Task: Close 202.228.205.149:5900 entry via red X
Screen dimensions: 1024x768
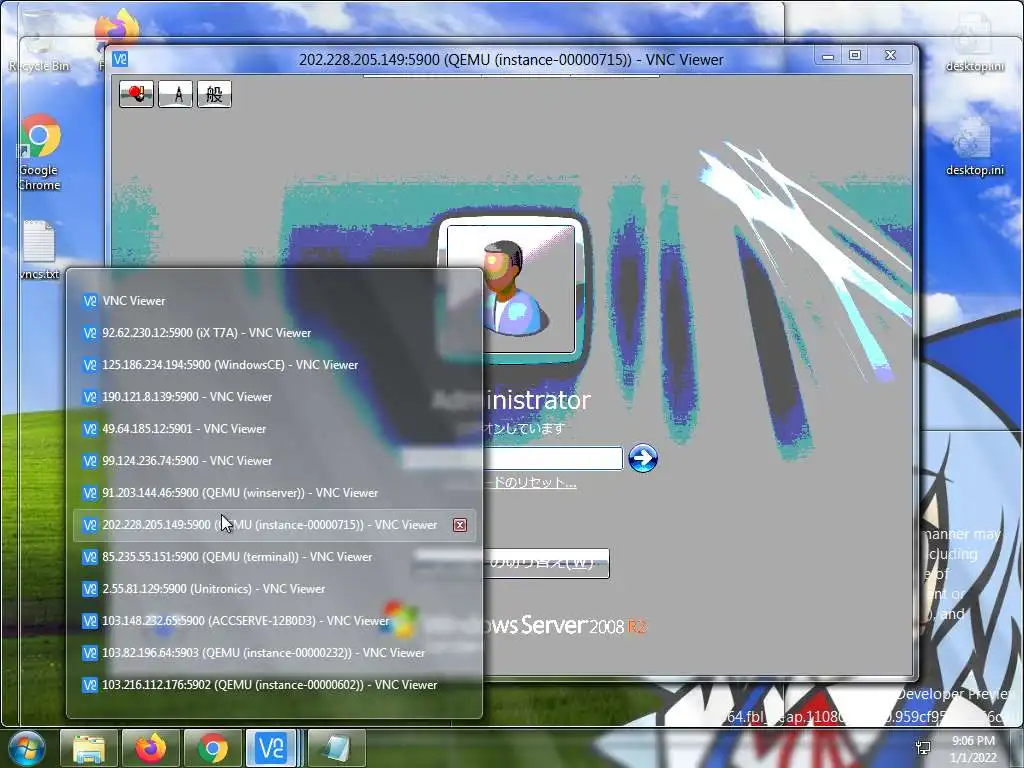Action: click(460, 525)
